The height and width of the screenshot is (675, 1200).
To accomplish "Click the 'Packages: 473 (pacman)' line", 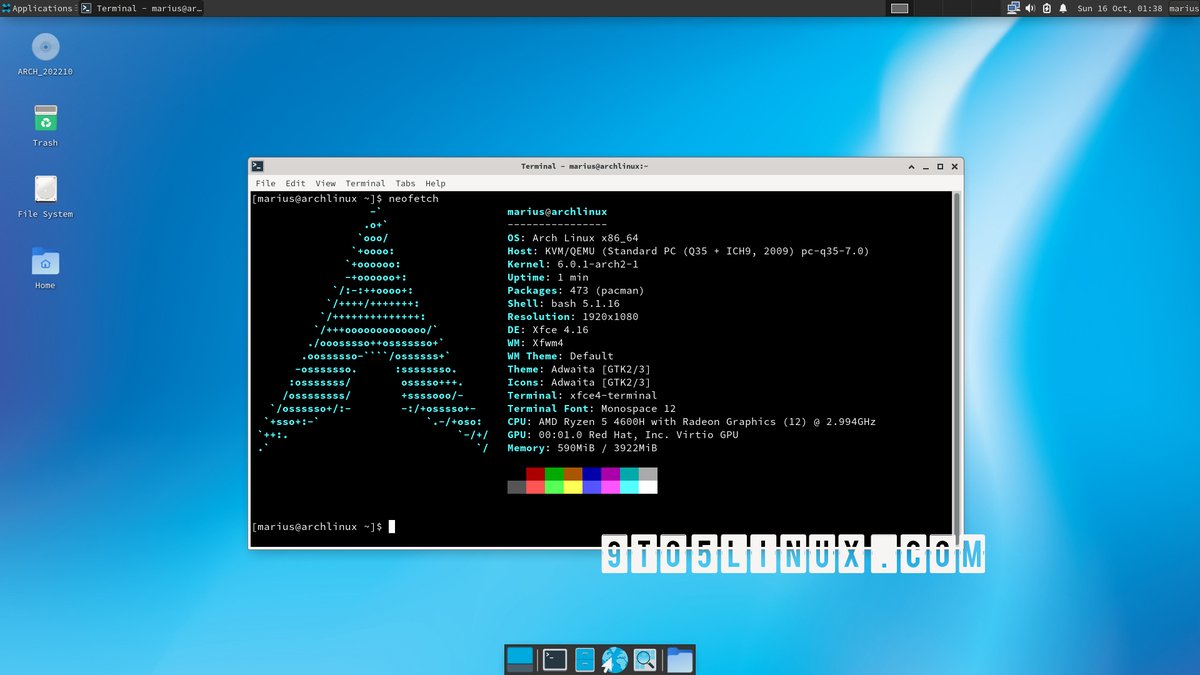I will [576, 290].
